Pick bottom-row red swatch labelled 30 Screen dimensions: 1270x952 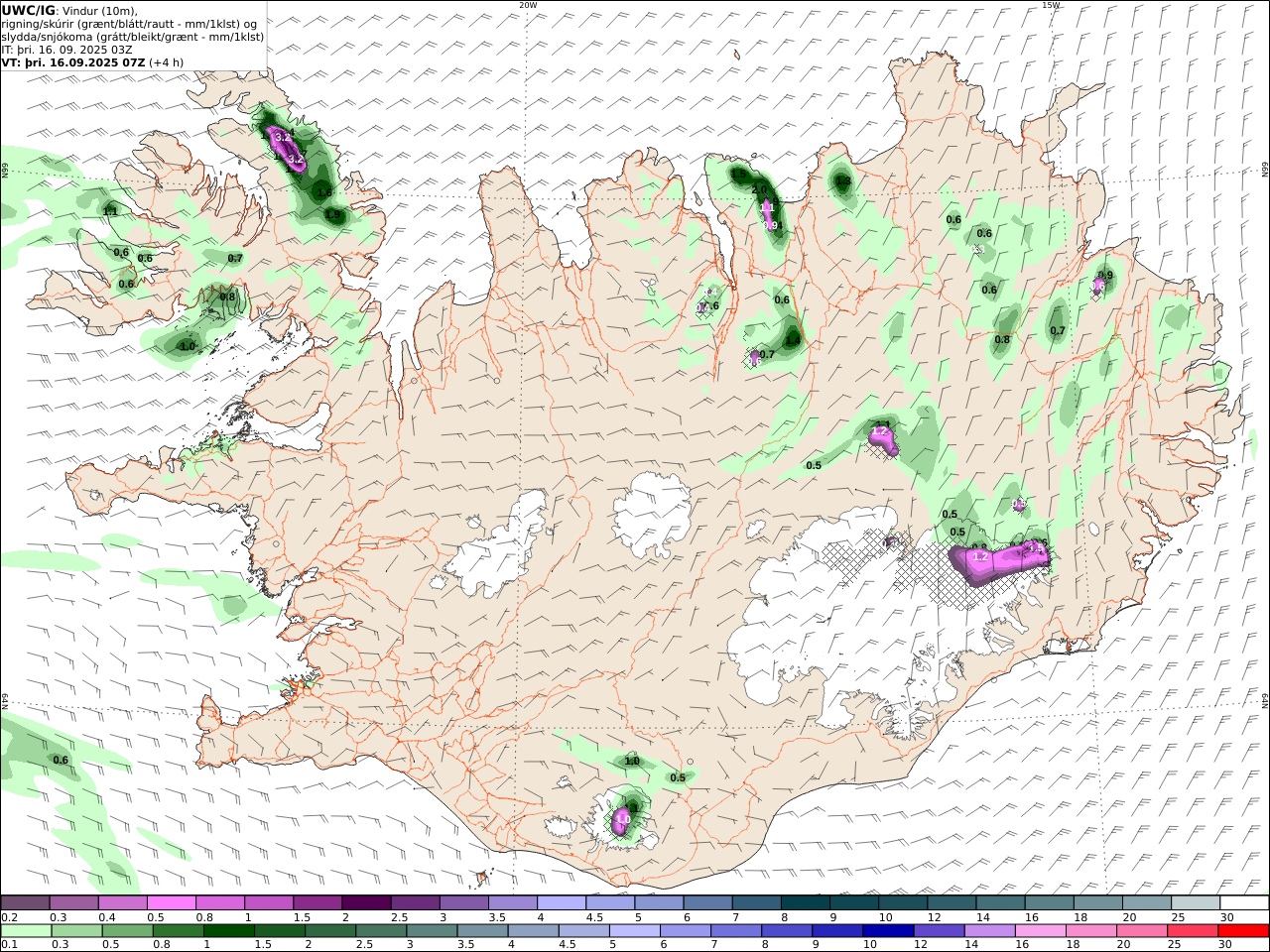pos(1243,930)
